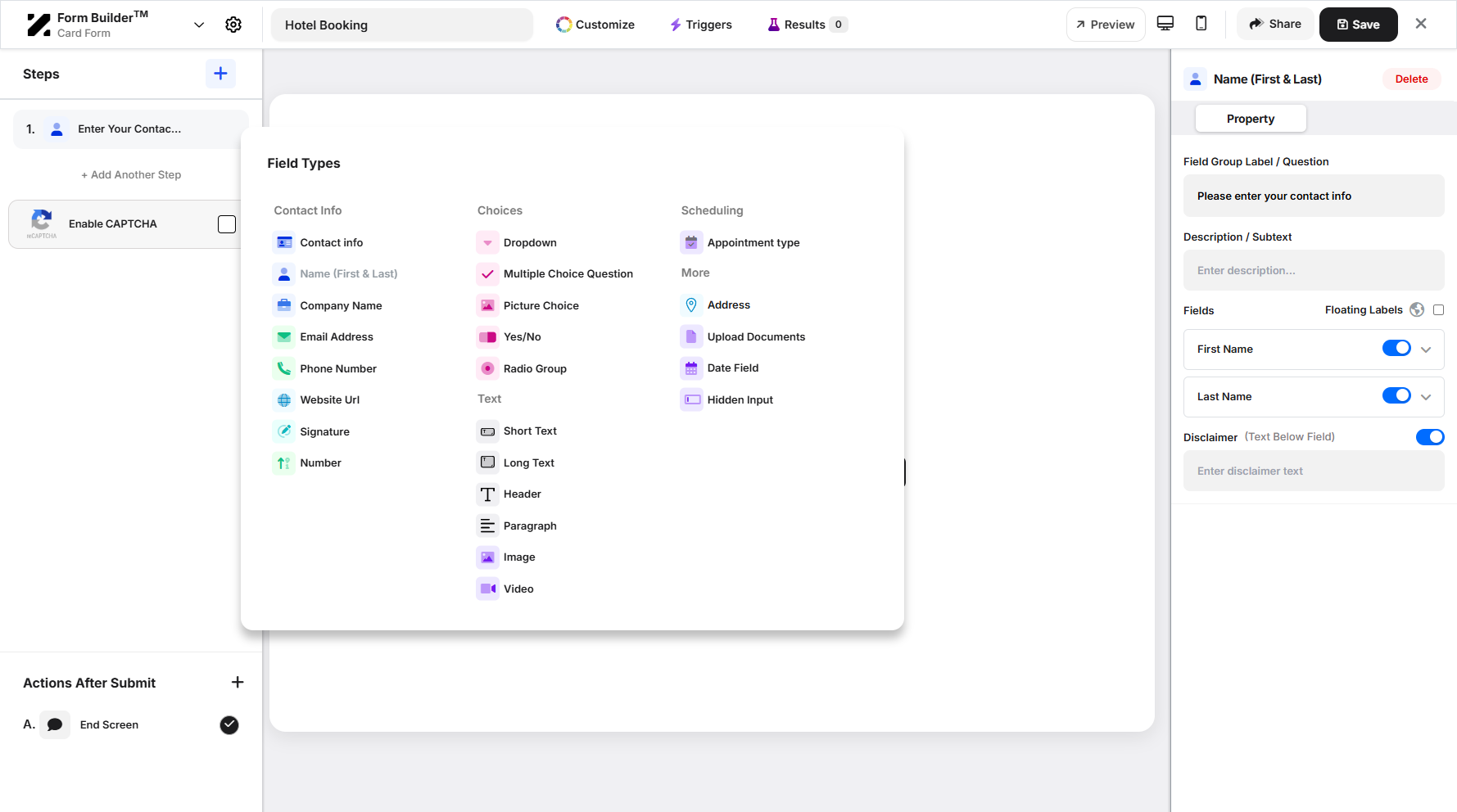The image size is (1457, 812).
Task: Insert a Header text element
Action: (509, 494)
